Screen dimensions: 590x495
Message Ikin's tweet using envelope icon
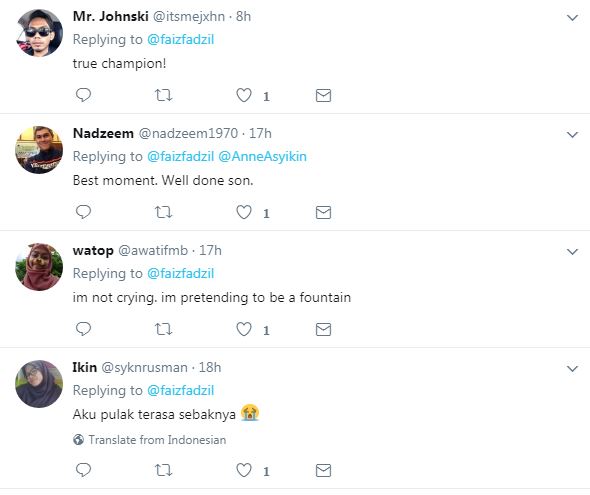point(323,471)
